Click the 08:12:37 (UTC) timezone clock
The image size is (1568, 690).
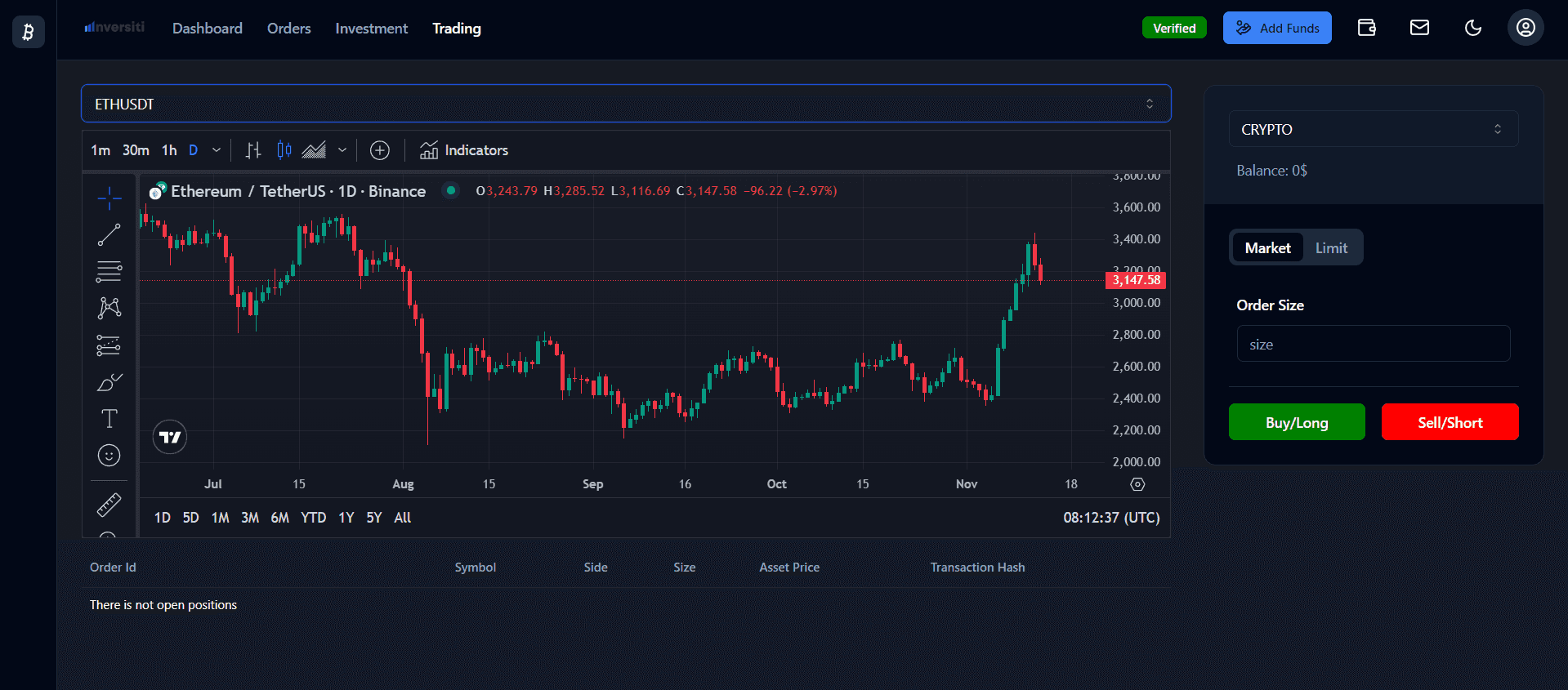coord(1111,518)
